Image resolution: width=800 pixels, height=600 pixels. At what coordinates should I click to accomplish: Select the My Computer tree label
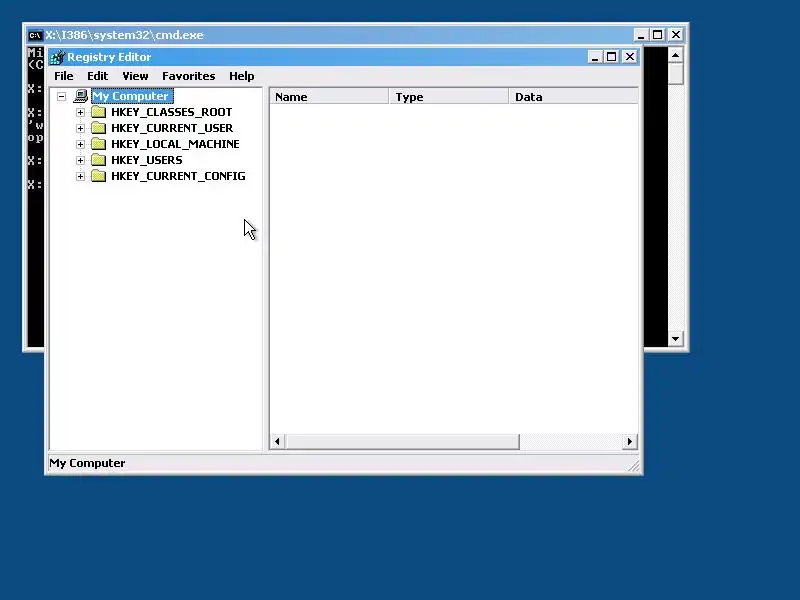(x=132, y=96)
